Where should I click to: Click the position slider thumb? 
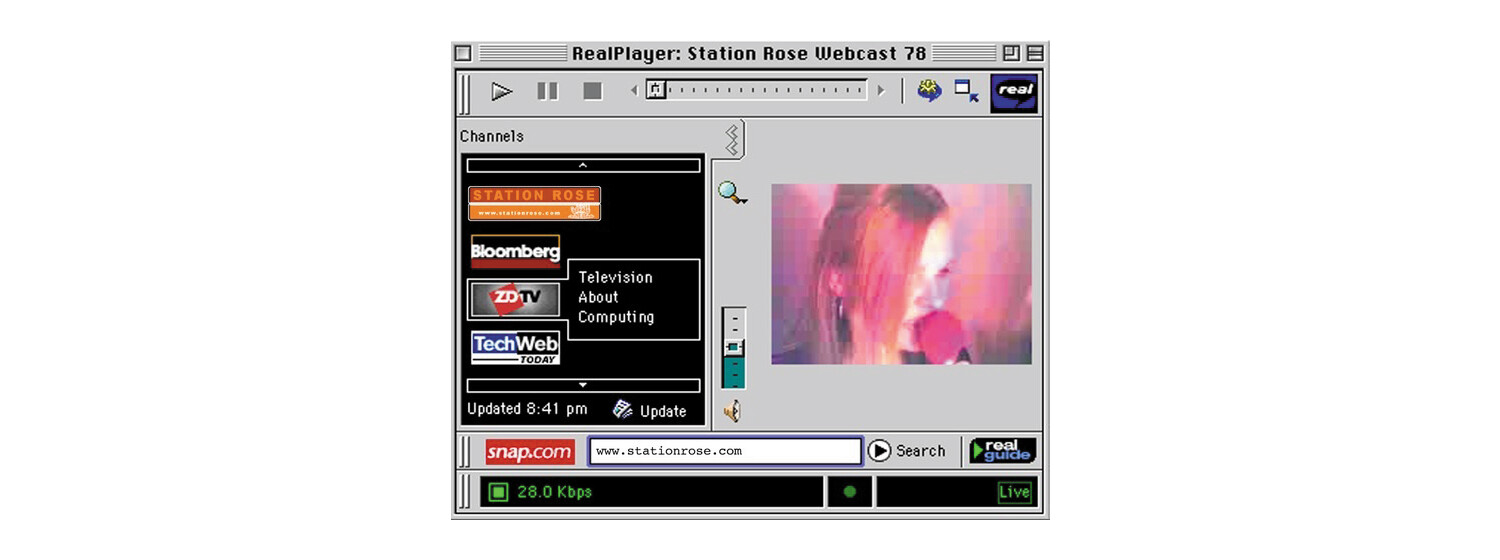pos(656,90)
